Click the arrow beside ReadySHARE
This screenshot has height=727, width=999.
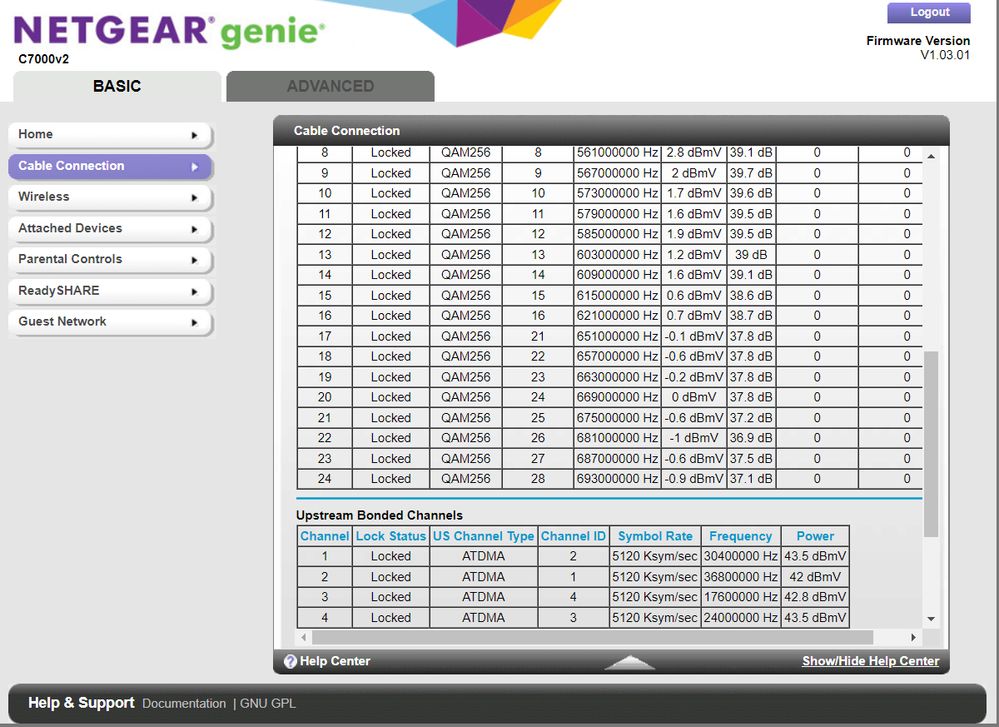point(195,291)
